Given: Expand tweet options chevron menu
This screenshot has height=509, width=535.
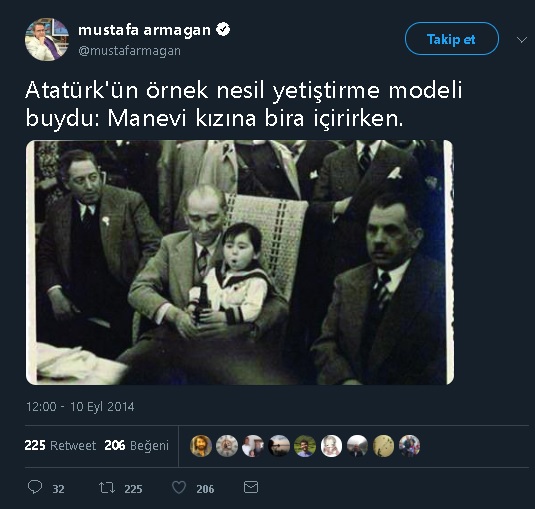Looking at the screenshot, I should pos(521,40).
